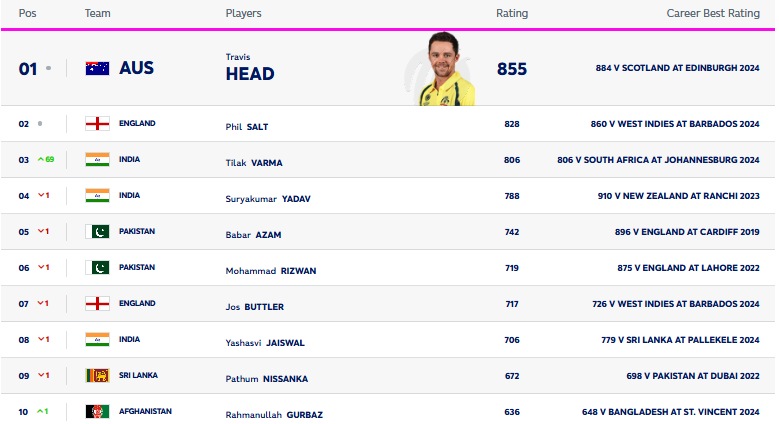Click the Rating column header
The width and height of the screenshot is (779, 424).
click(x=512, y=14)
